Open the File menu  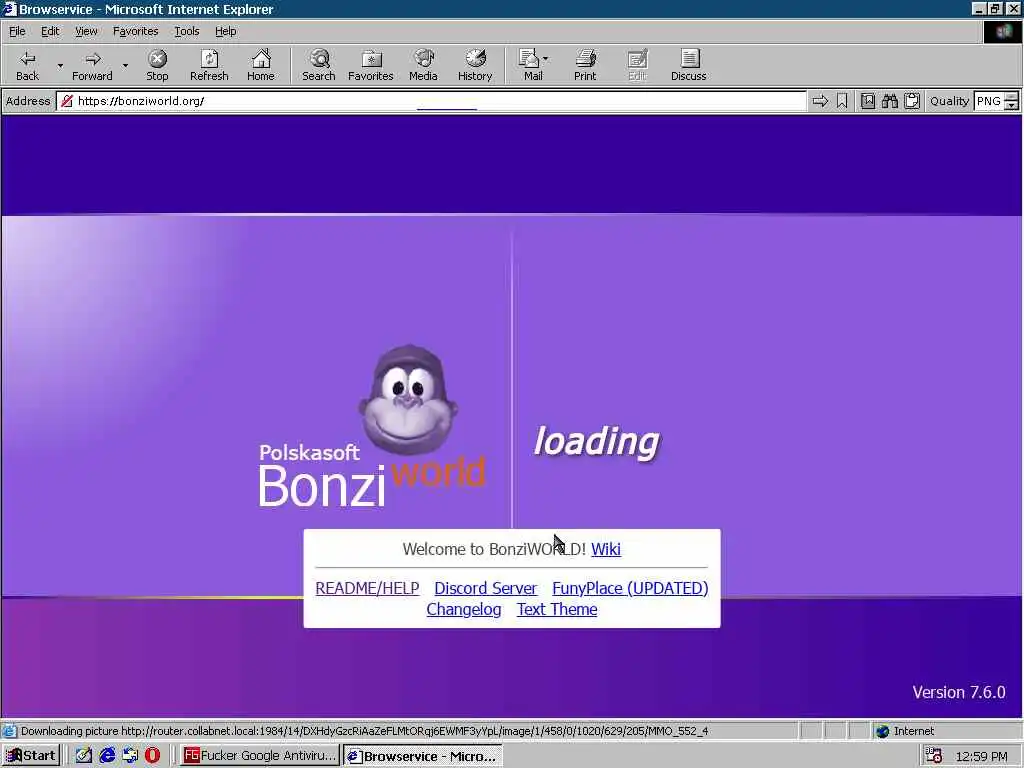click(x=17, y=31)
